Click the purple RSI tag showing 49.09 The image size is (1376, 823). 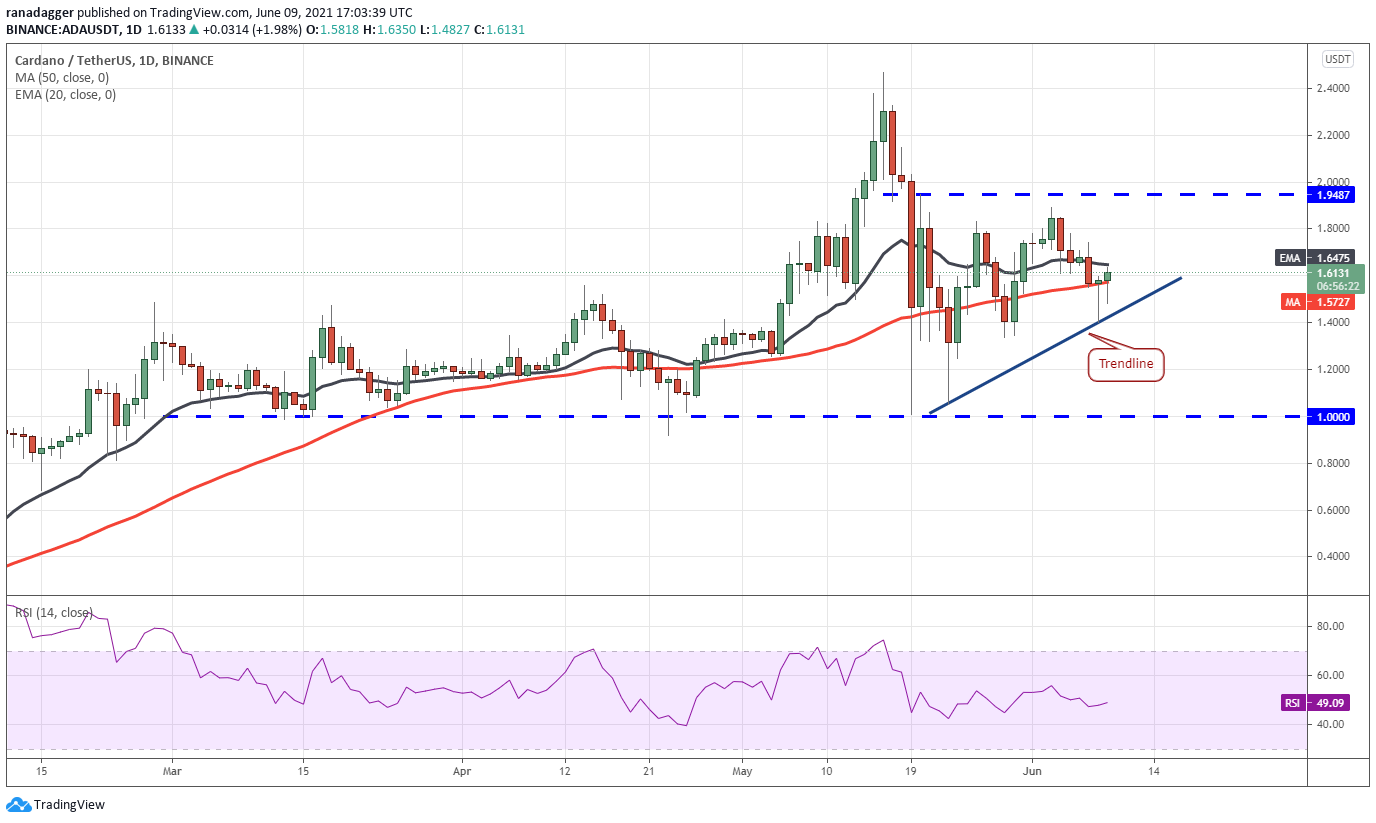coord(1293,703)
